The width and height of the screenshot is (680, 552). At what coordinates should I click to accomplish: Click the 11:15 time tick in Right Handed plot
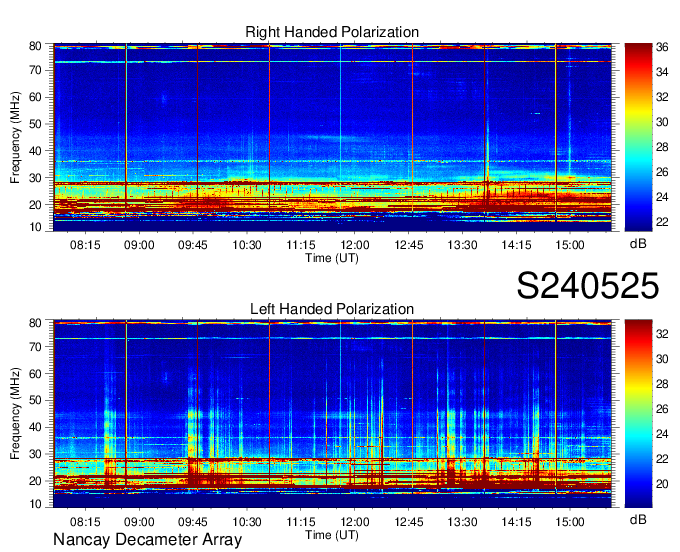coord(301,245)
